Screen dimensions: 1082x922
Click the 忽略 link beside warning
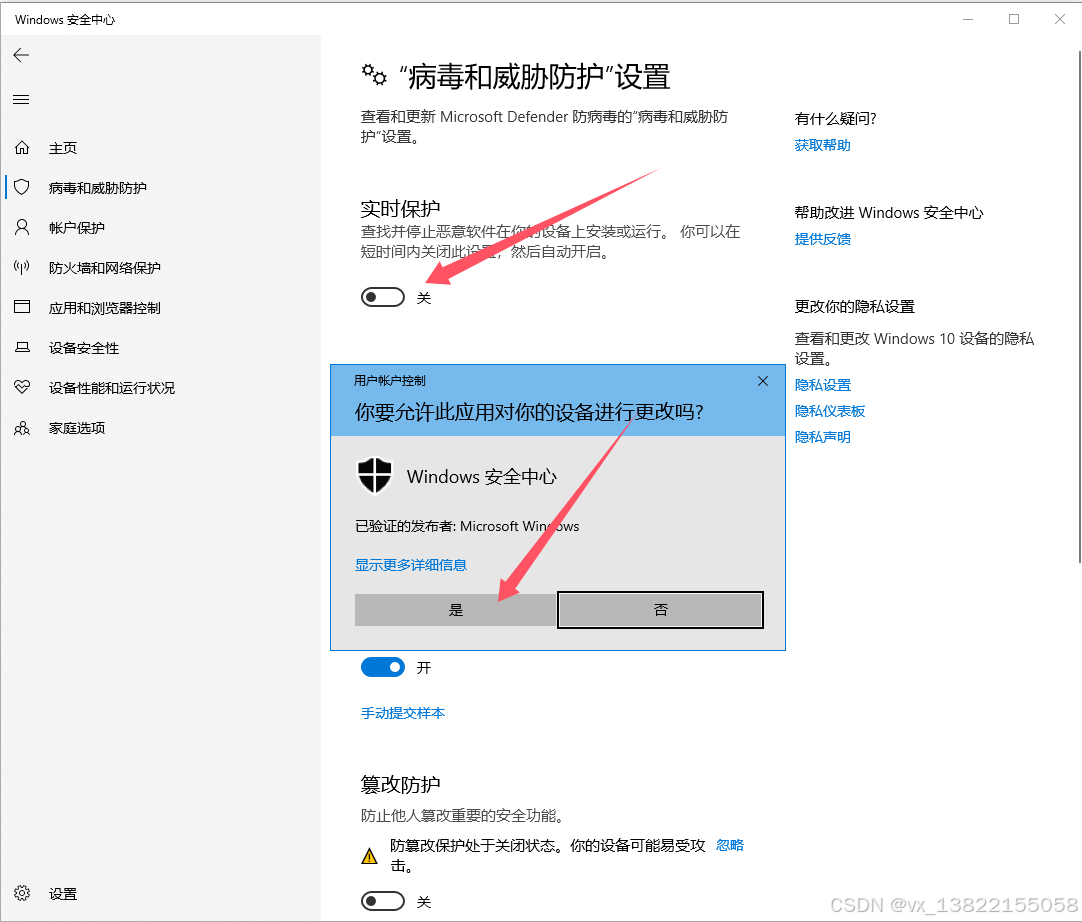[730, 845]
